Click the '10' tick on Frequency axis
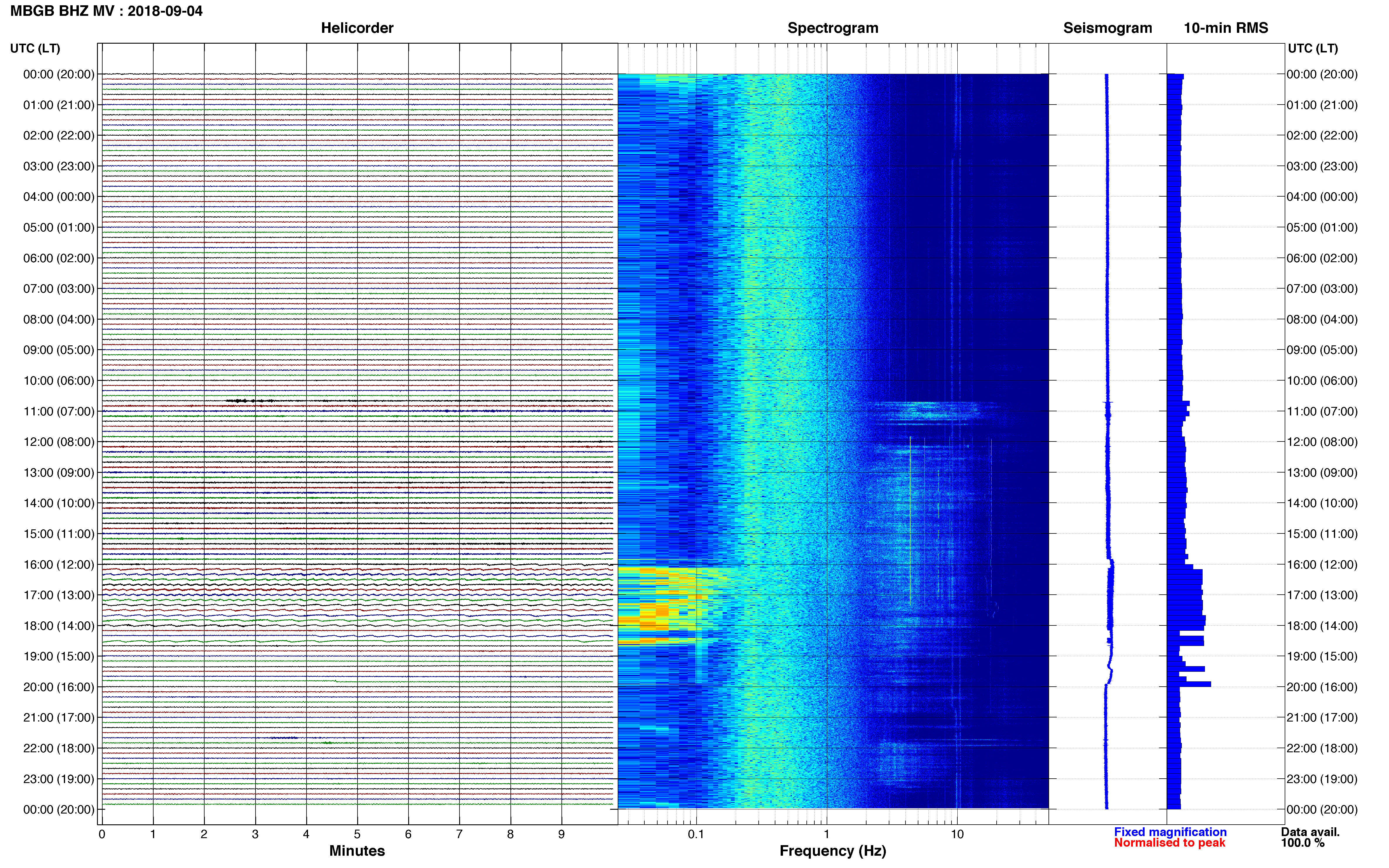 (x=957, y=834)
